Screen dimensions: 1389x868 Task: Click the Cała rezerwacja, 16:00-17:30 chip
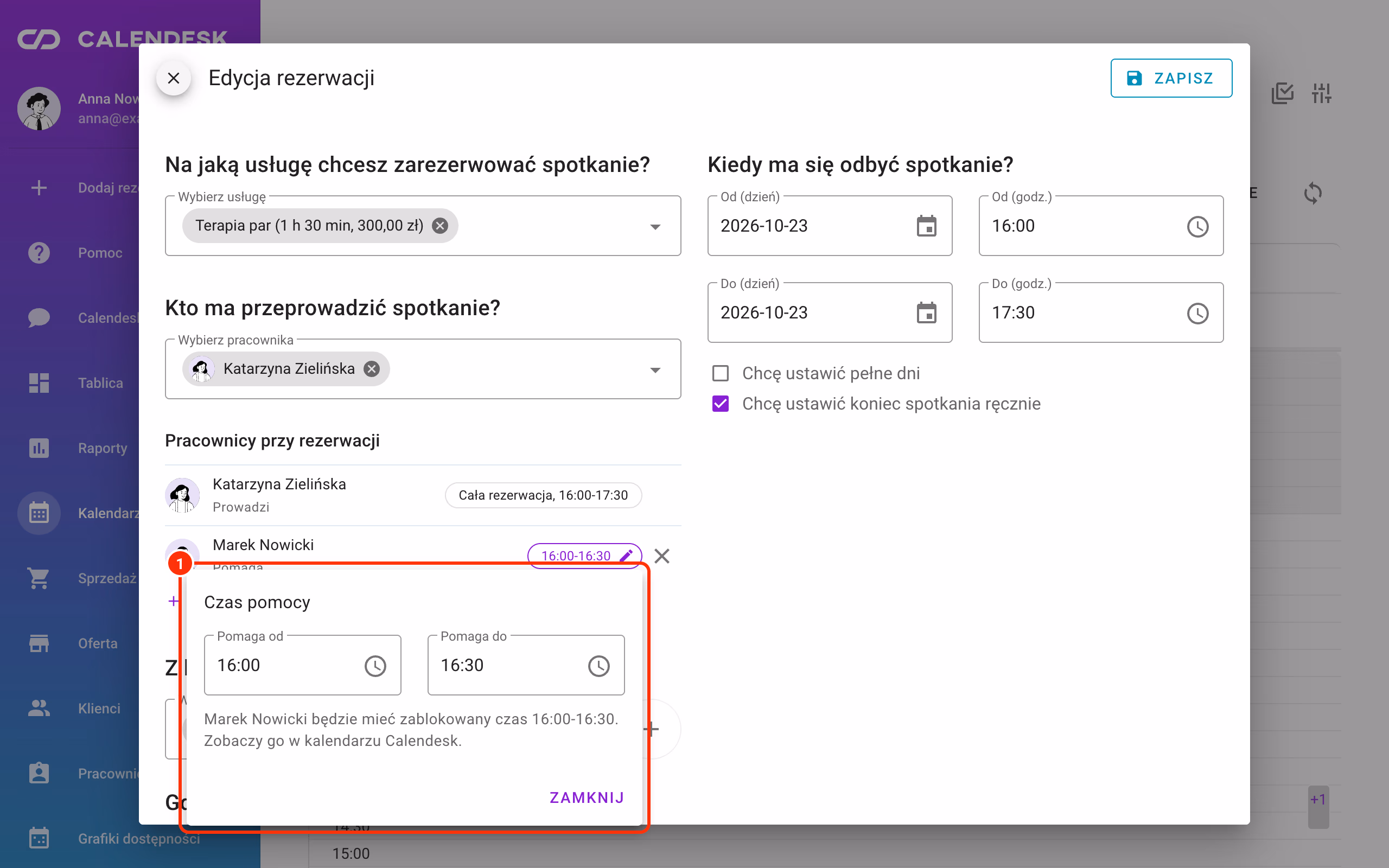543,495
